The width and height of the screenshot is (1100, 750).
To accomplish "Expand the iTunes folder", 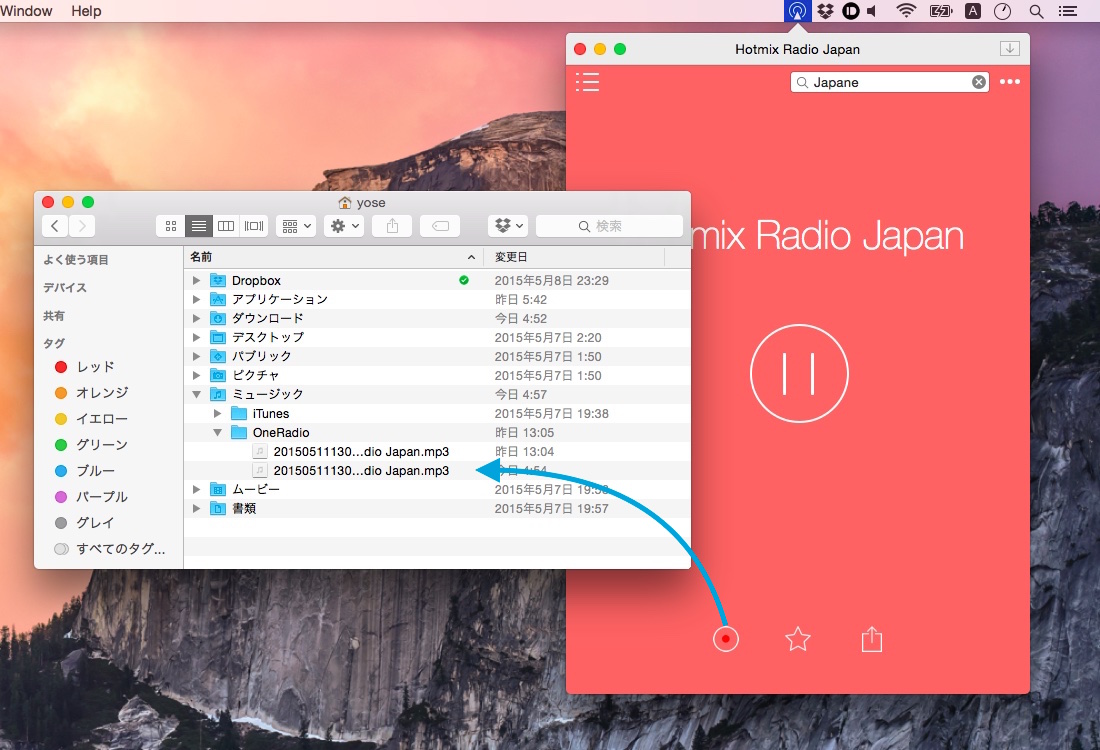I will pyautogui.click(x=217, y=413).
